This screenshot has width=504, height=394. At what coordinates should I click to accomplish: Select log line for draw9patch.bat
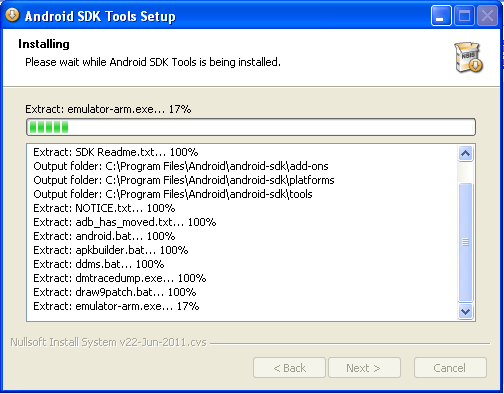click(115, 292)
